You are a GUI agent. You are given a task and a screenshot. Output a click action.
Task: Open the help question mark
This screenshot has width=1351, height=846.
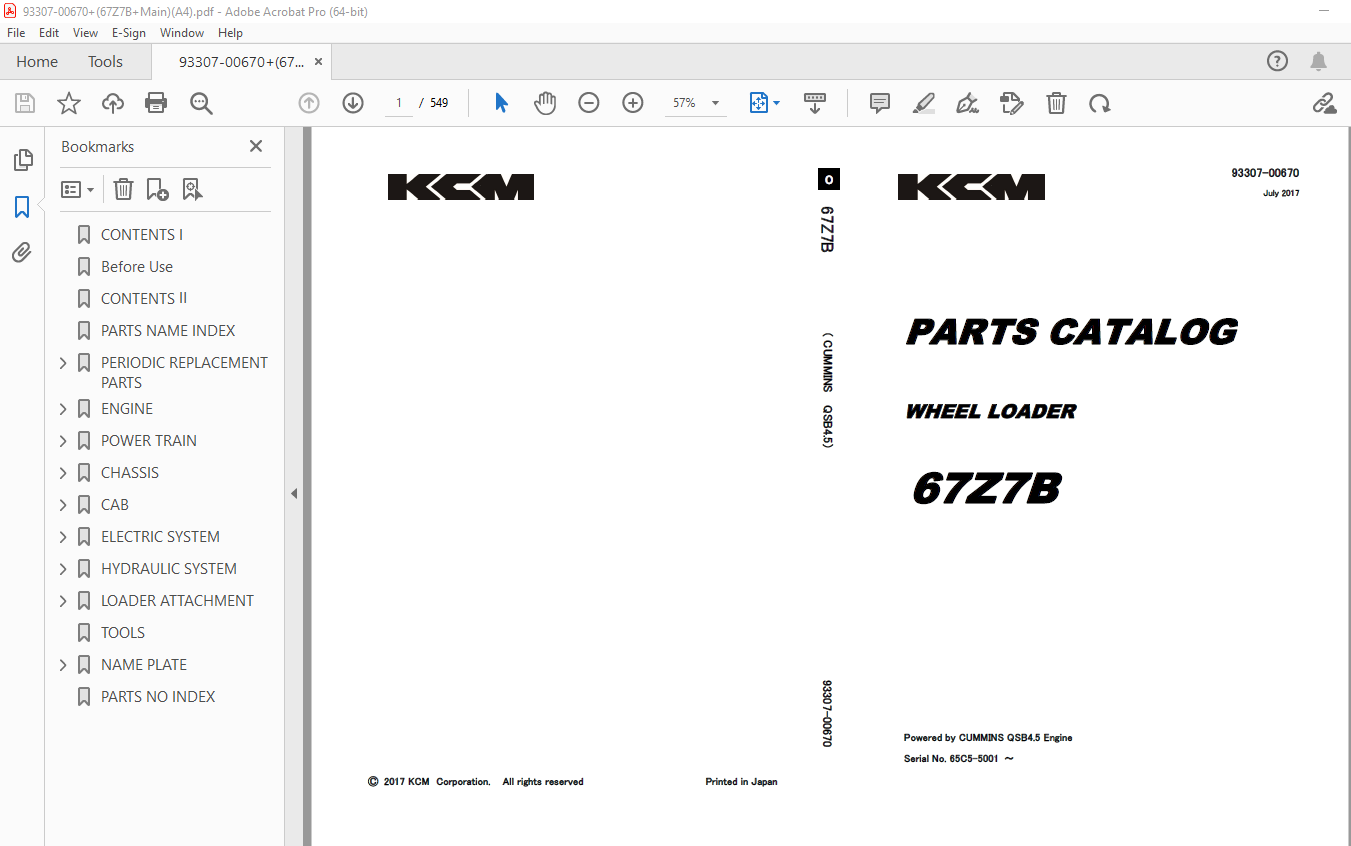pos(1278,61)
